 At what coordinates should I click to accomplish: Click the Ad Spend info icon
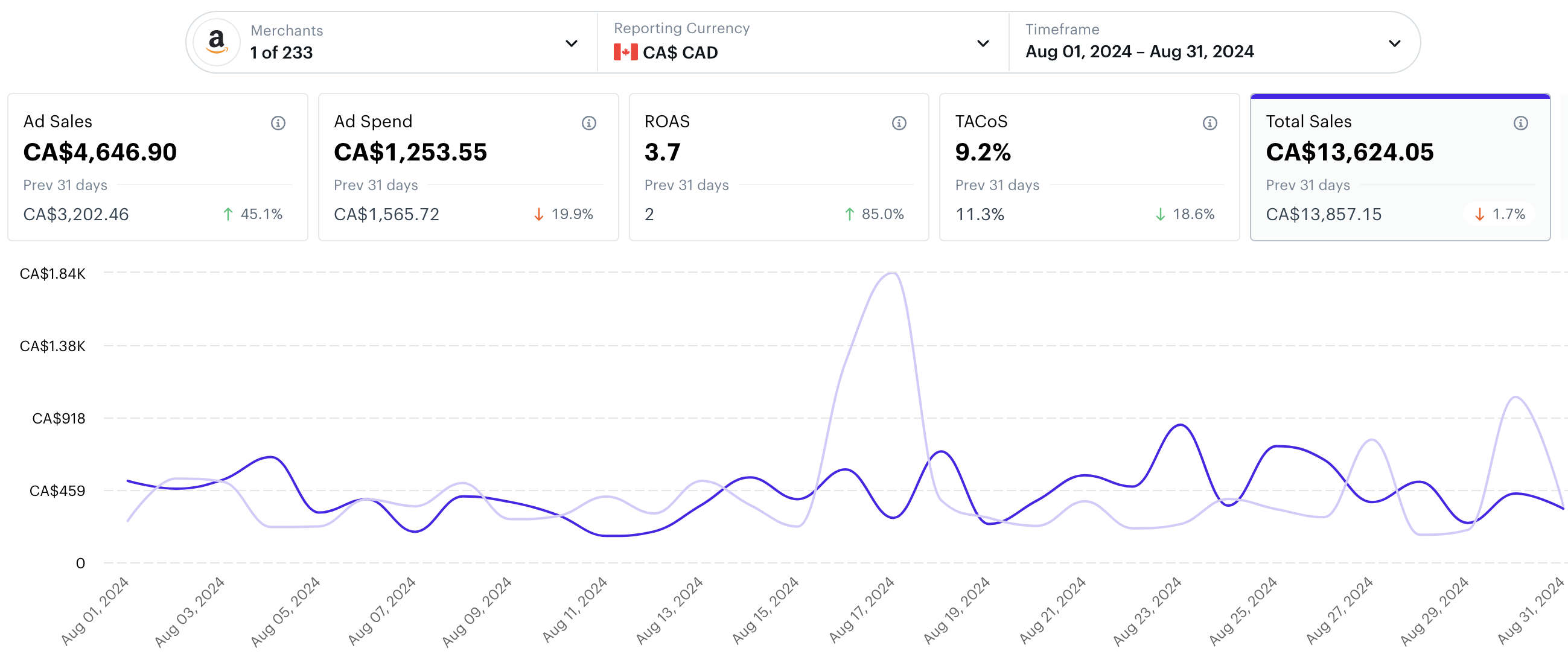[588, 123]
